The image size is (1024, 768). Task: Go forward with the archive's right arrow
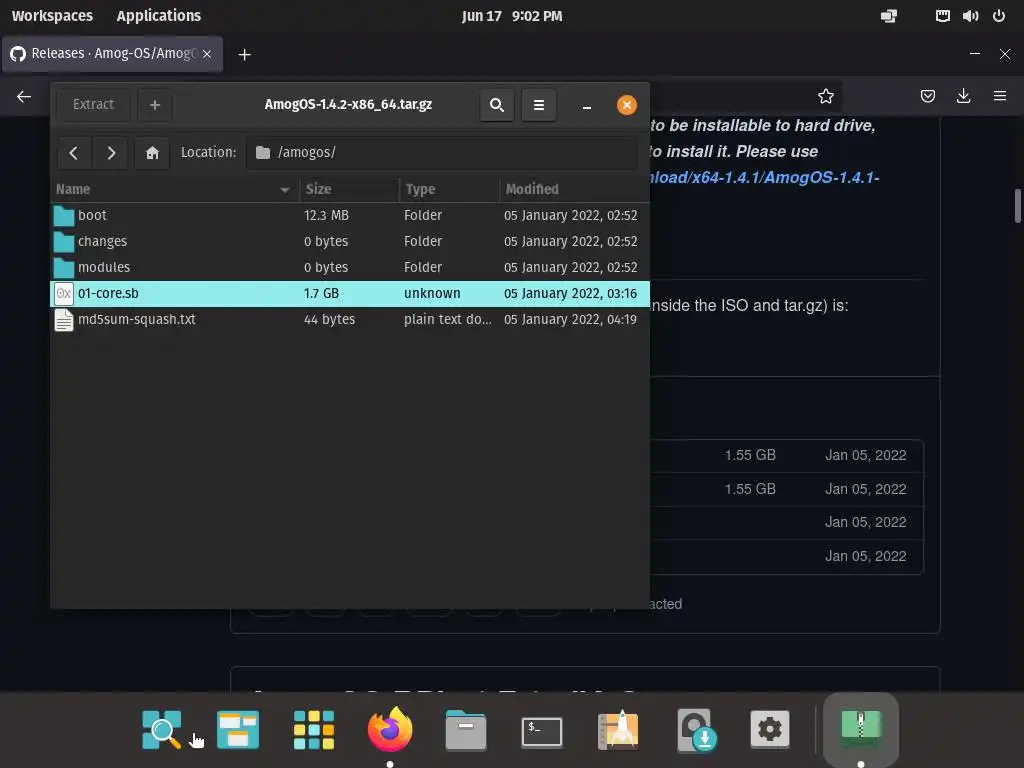click(110, 153)
